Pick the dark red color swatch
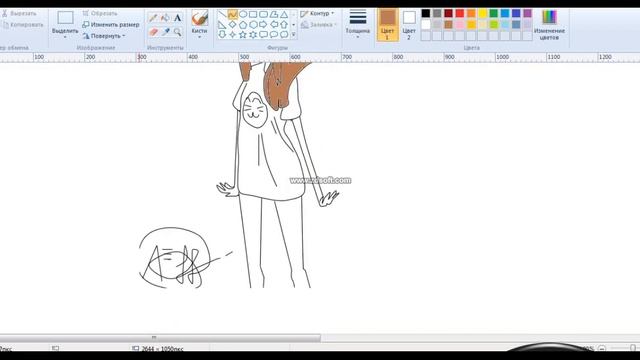The image size is (640, 360). pos(449,13)
